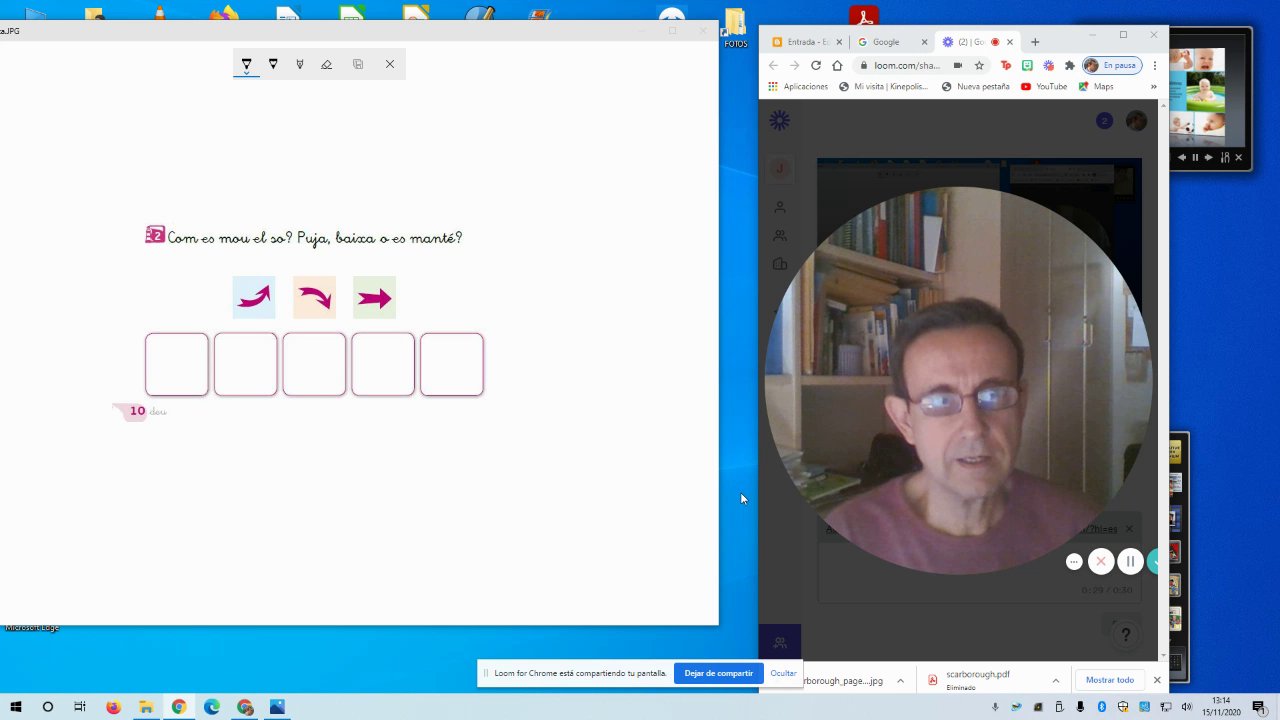Select the second pen tool in toolbar
1280x720 pixels.
tap(273, 64)
